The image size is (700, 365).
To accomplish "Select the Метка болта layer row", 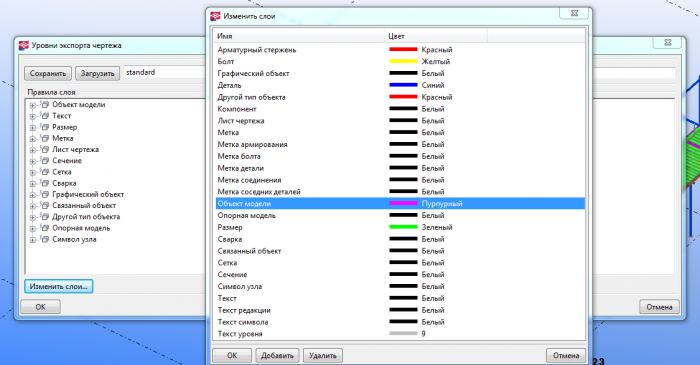I will (400, 156).
